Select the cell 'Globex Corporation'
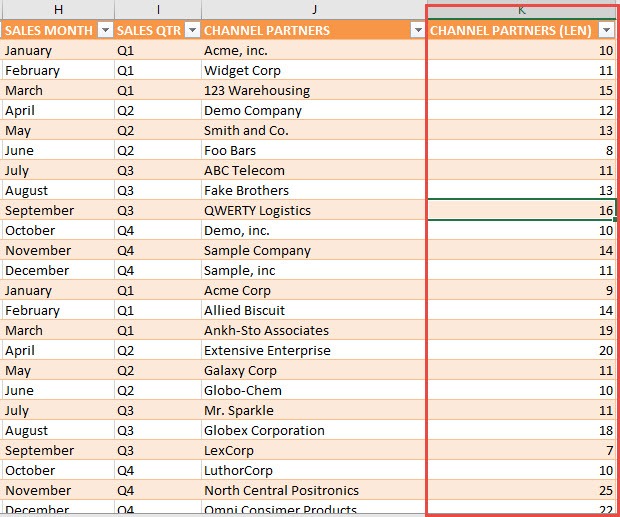This screenshot has width=620, height=517. pos(314,430)
